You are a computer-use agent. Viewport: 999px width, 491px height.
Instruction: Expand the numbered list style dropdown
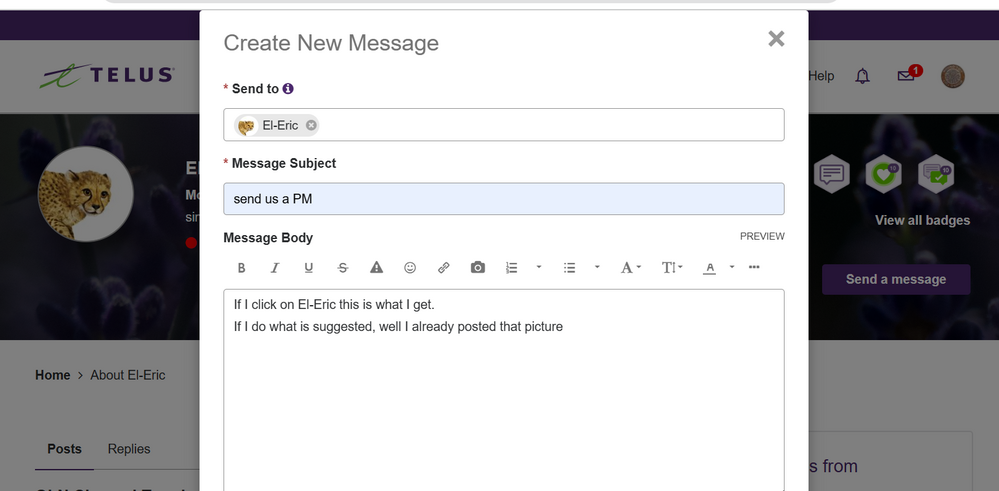(x=539, y=268)
